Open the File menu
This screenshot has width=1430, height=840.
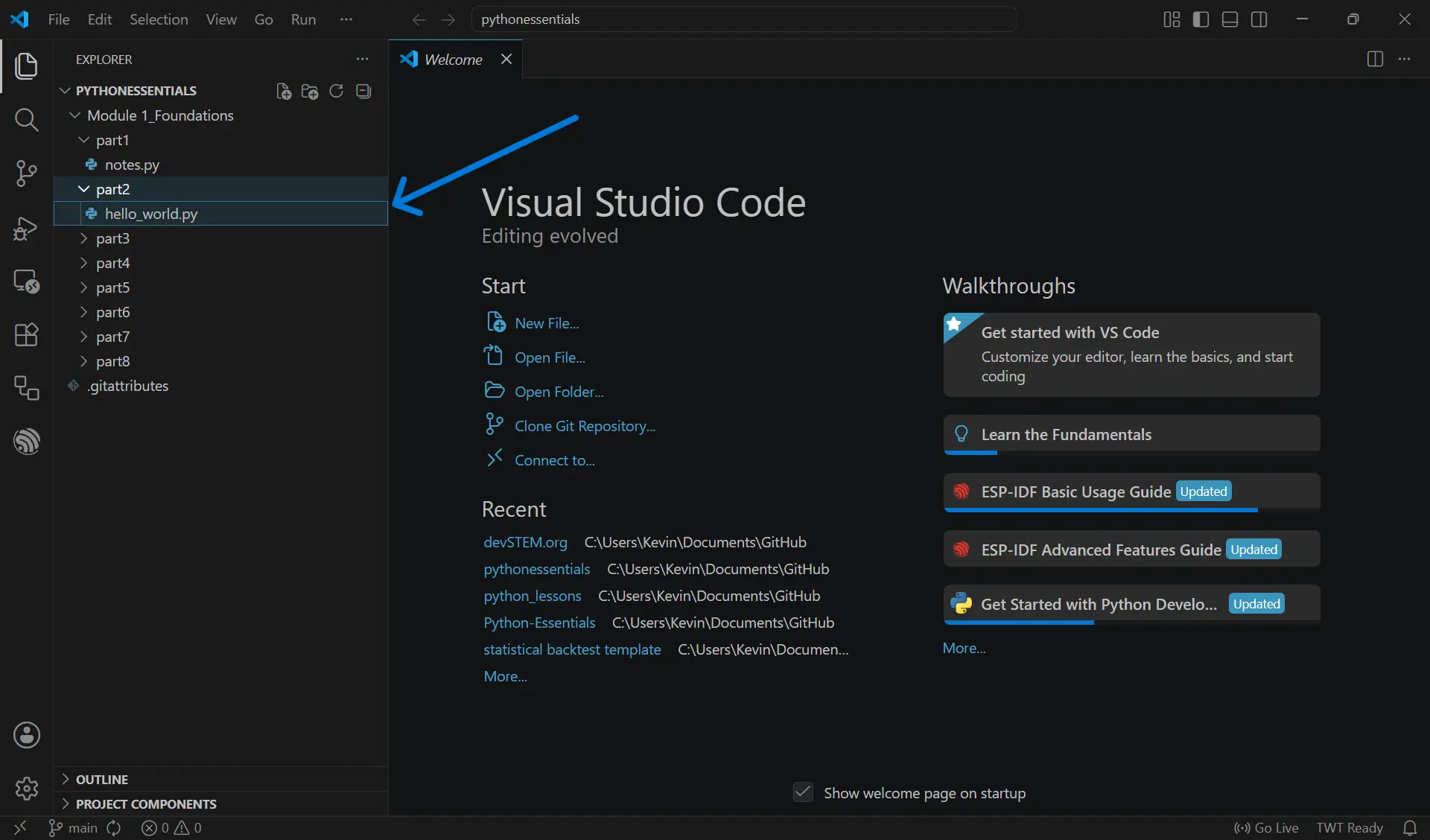[59, 19]
